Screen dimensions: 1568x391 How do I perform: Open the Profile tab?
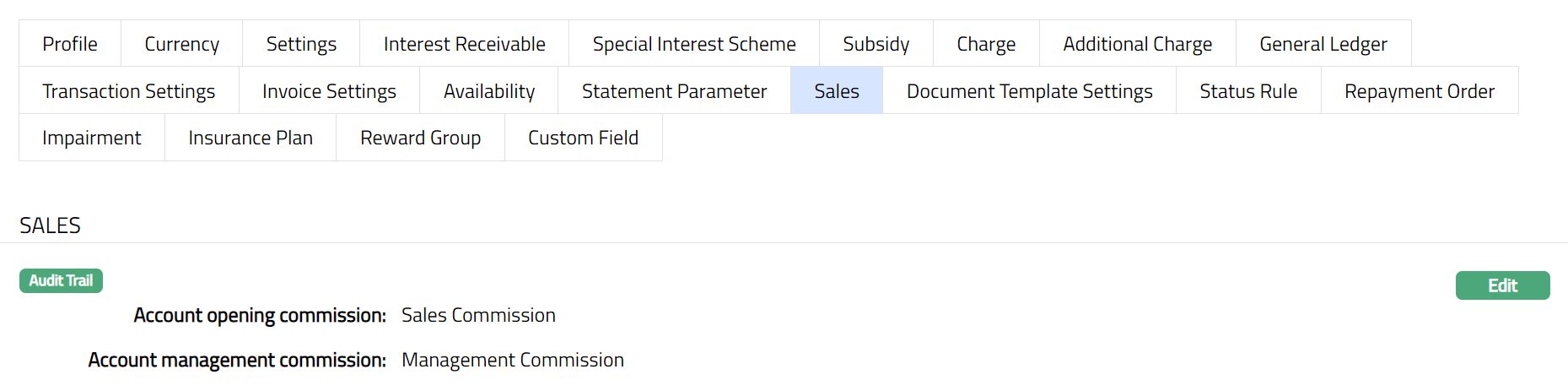[x=70, y=44]
